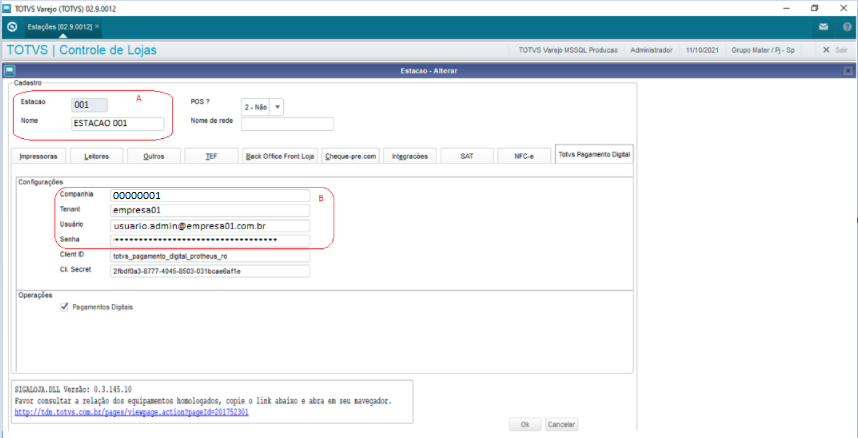Switch to the Impressoras tab
The width and height of the screenshot is (858, 438).
click(x=38, y=156)
